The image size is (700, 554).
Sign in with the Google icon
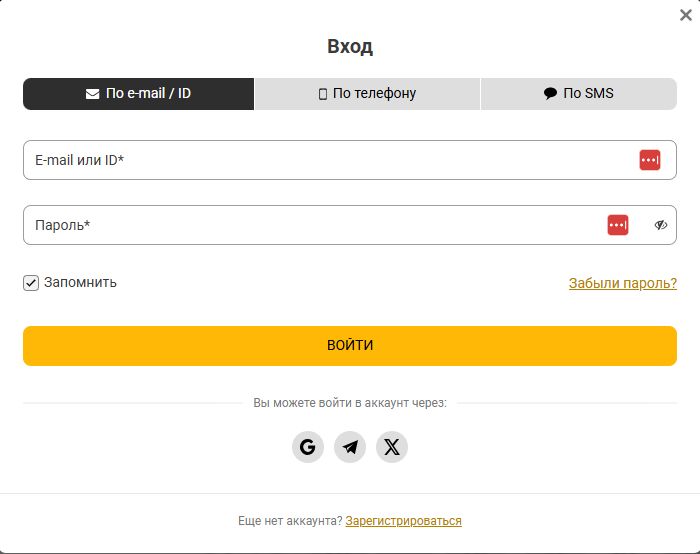(x=308, y=447)
